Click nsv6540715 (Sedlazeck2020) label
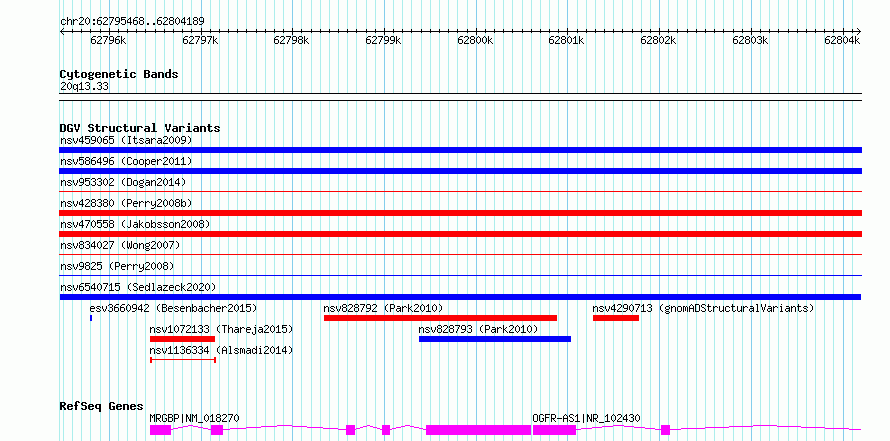 pos(138,288)
